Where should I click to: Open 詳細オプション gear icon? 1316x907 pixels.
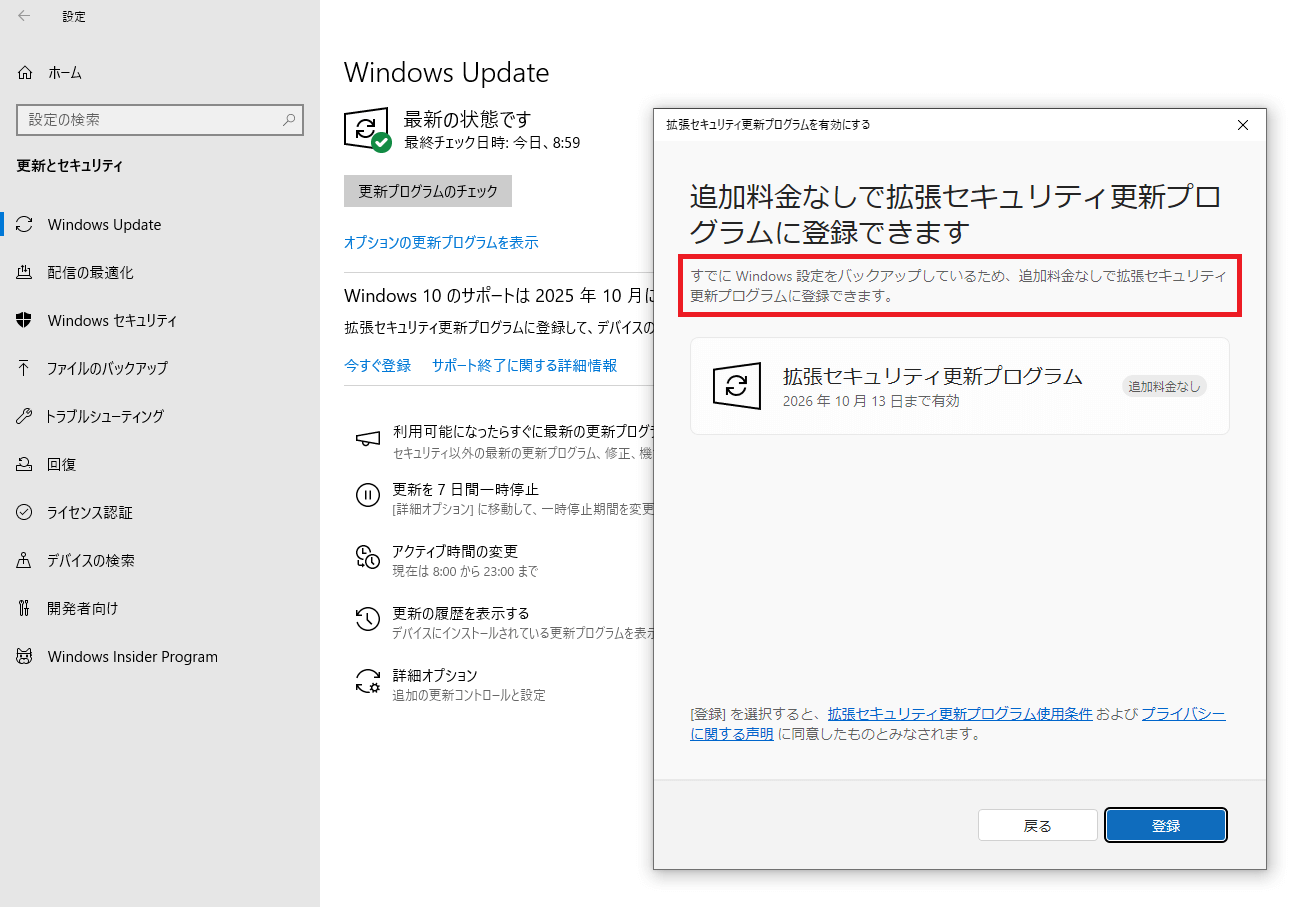click(368, 682)
